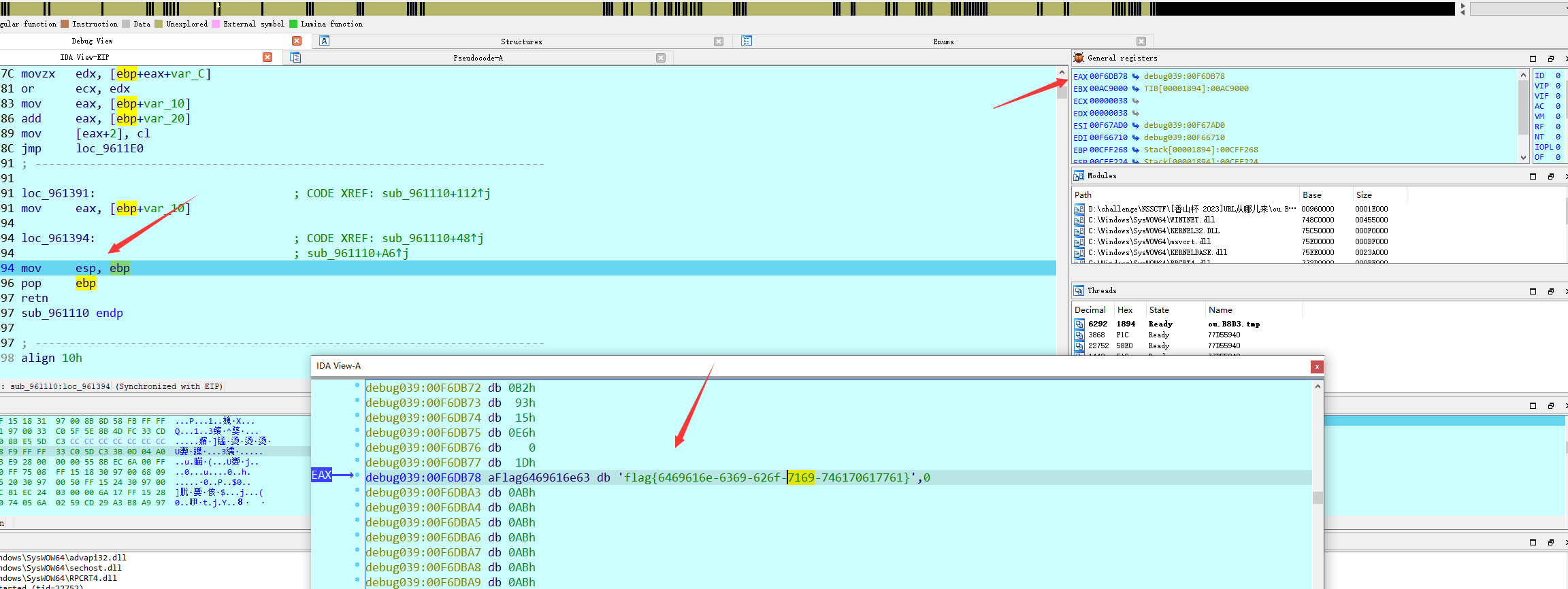Sort modules by Base column
The height and width of the screenshot is (589, 1568).
click(x=1311, y=195)
